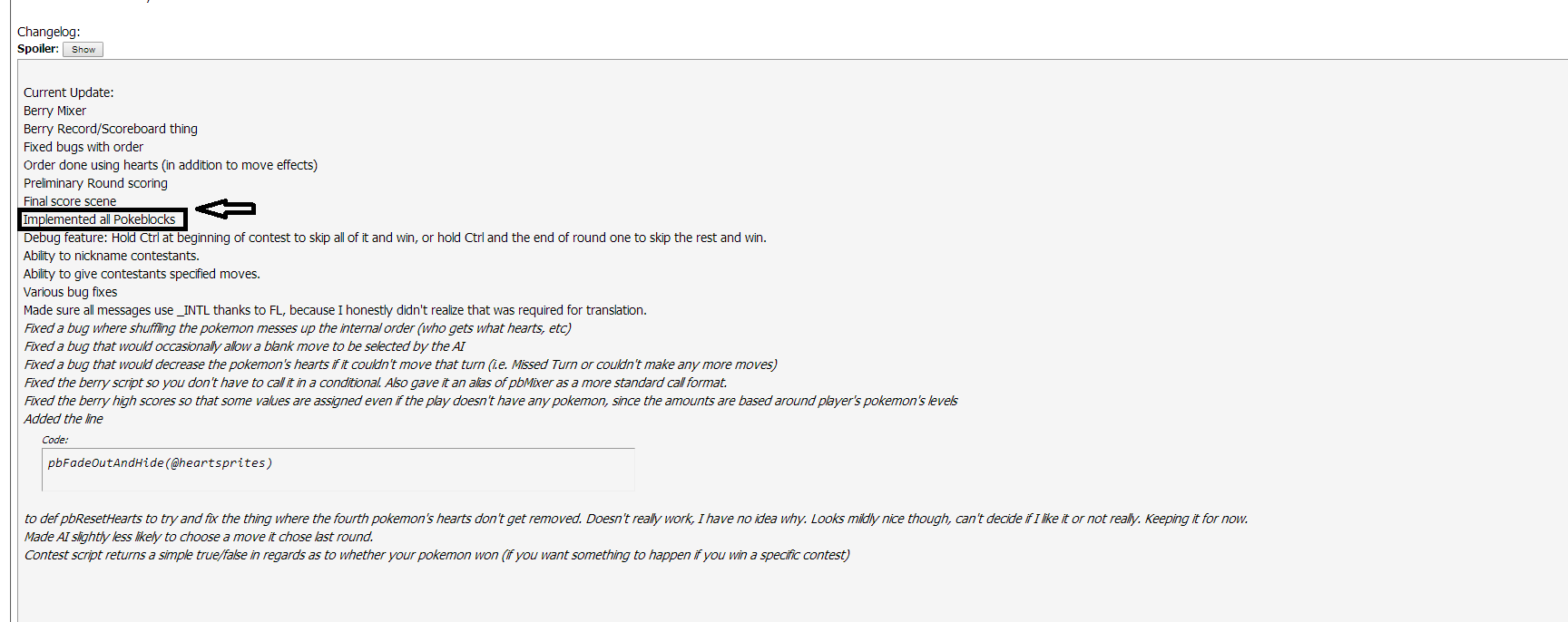This screenshot has width=1568, height=622.
Task: Click the 'Debug feature: Hold Ctrl' line
Action: 394,238
